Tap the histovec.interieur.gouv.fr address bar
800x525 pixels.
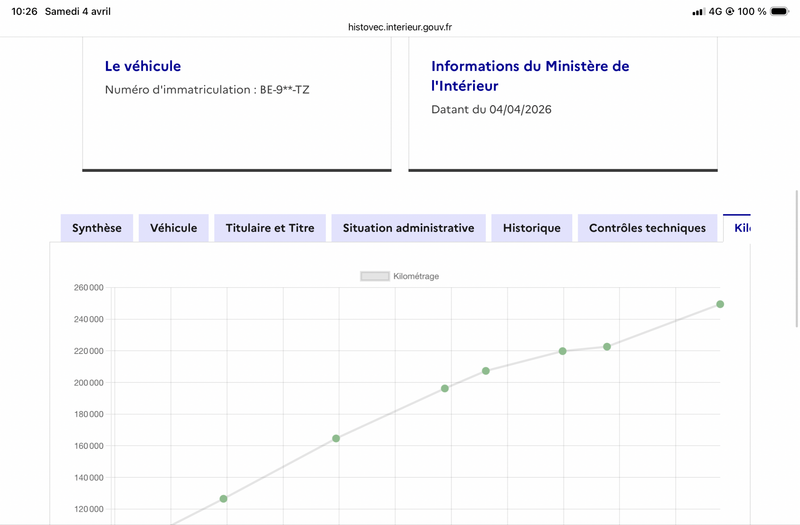(x=400, y=27)
